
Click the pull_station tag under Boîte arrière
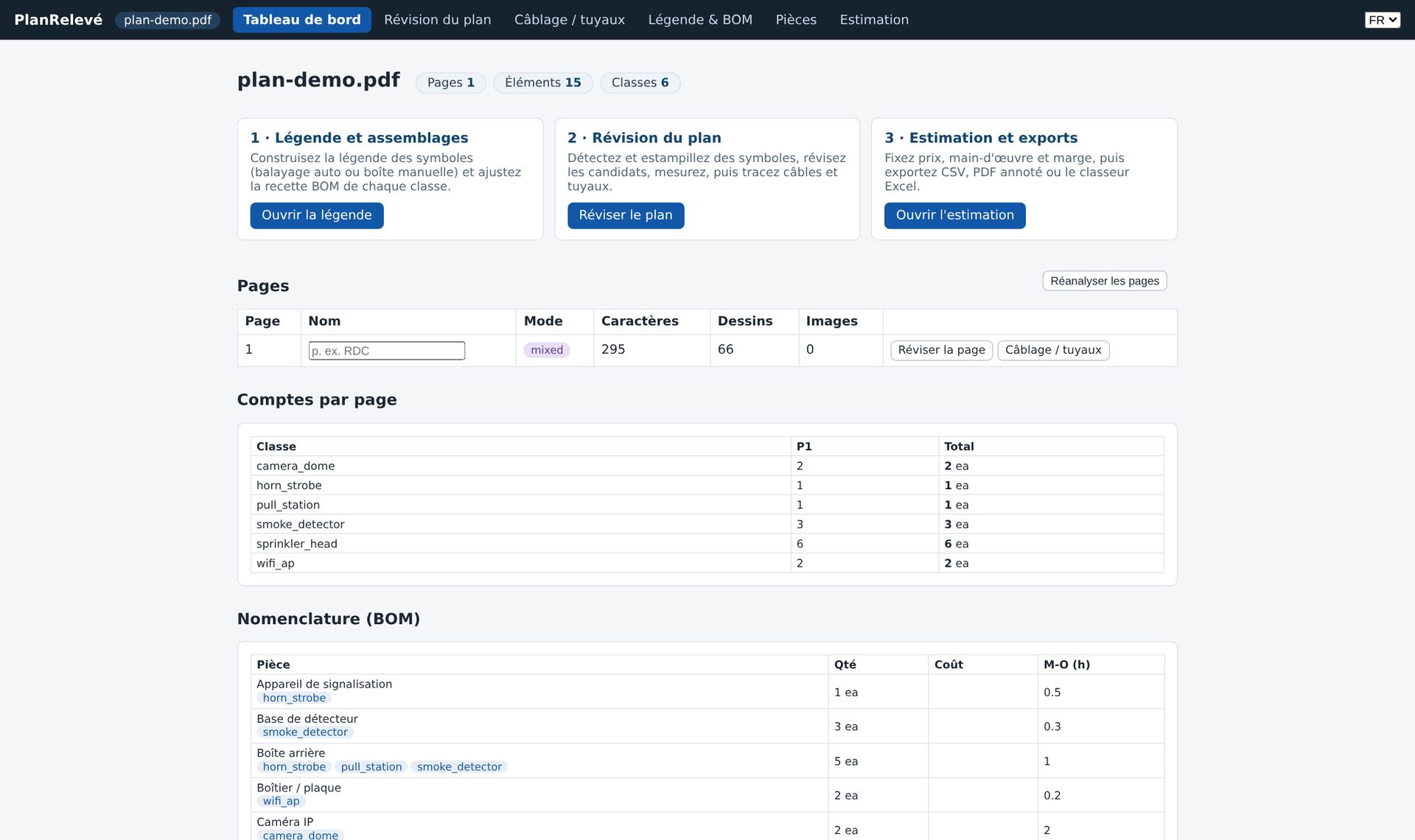(x=371, y=767)
